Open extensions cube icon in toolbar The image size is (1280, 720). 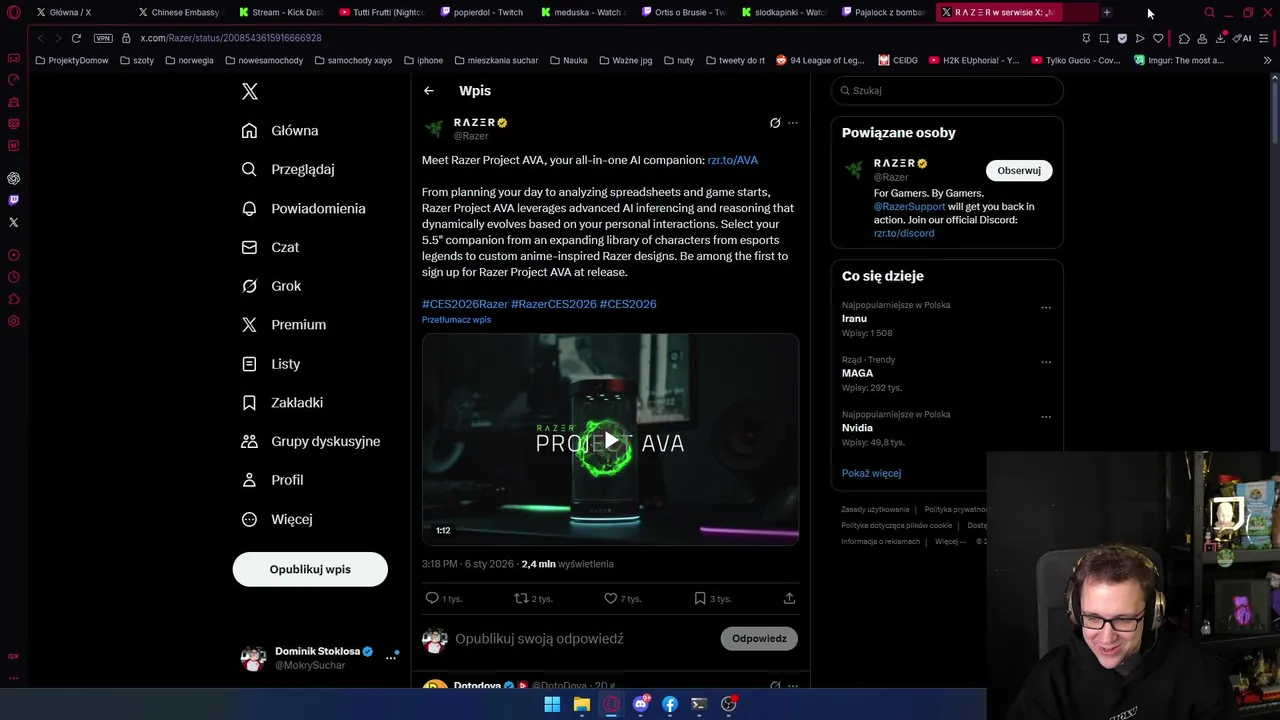coord(1184,38)
